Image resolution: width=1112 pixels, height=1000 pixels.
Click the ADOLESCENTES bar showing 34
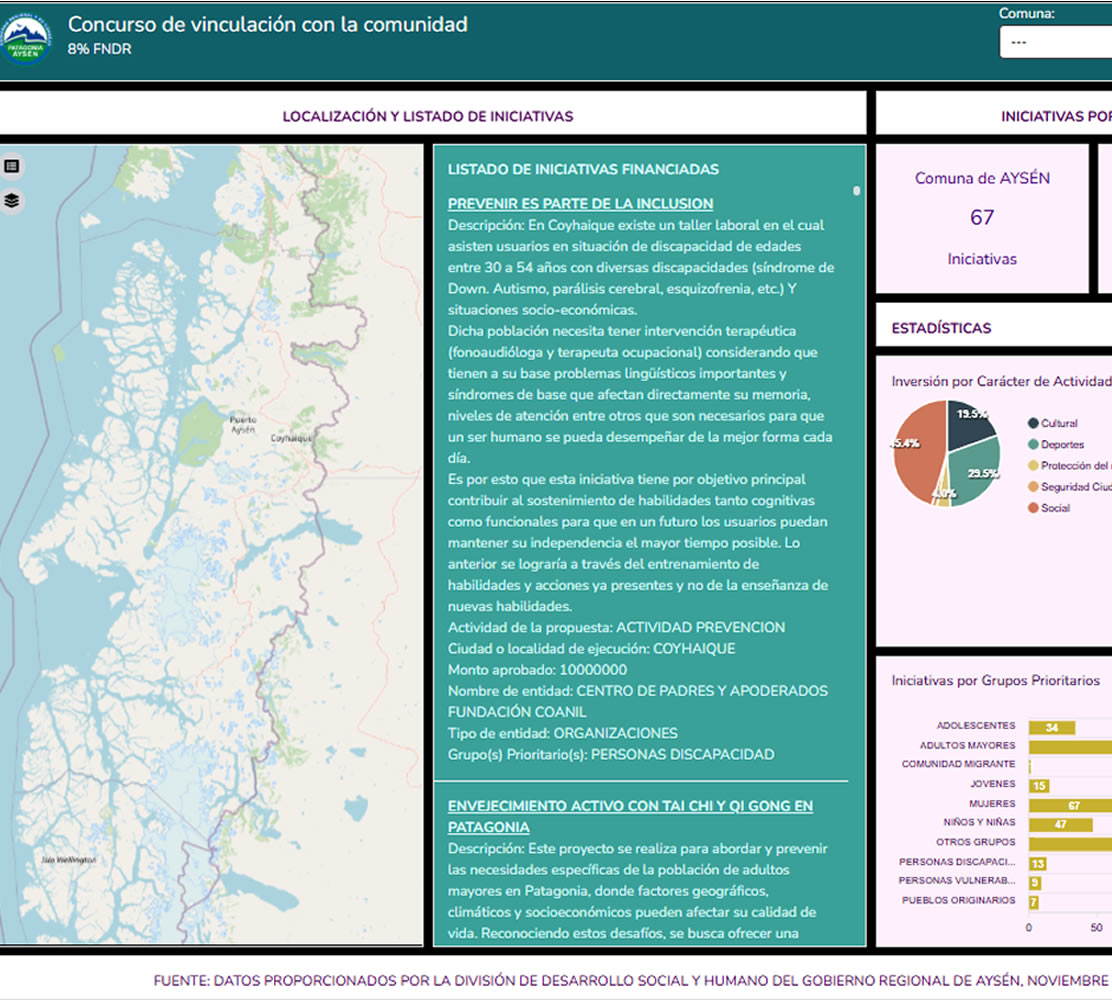tap(1051, 728)
